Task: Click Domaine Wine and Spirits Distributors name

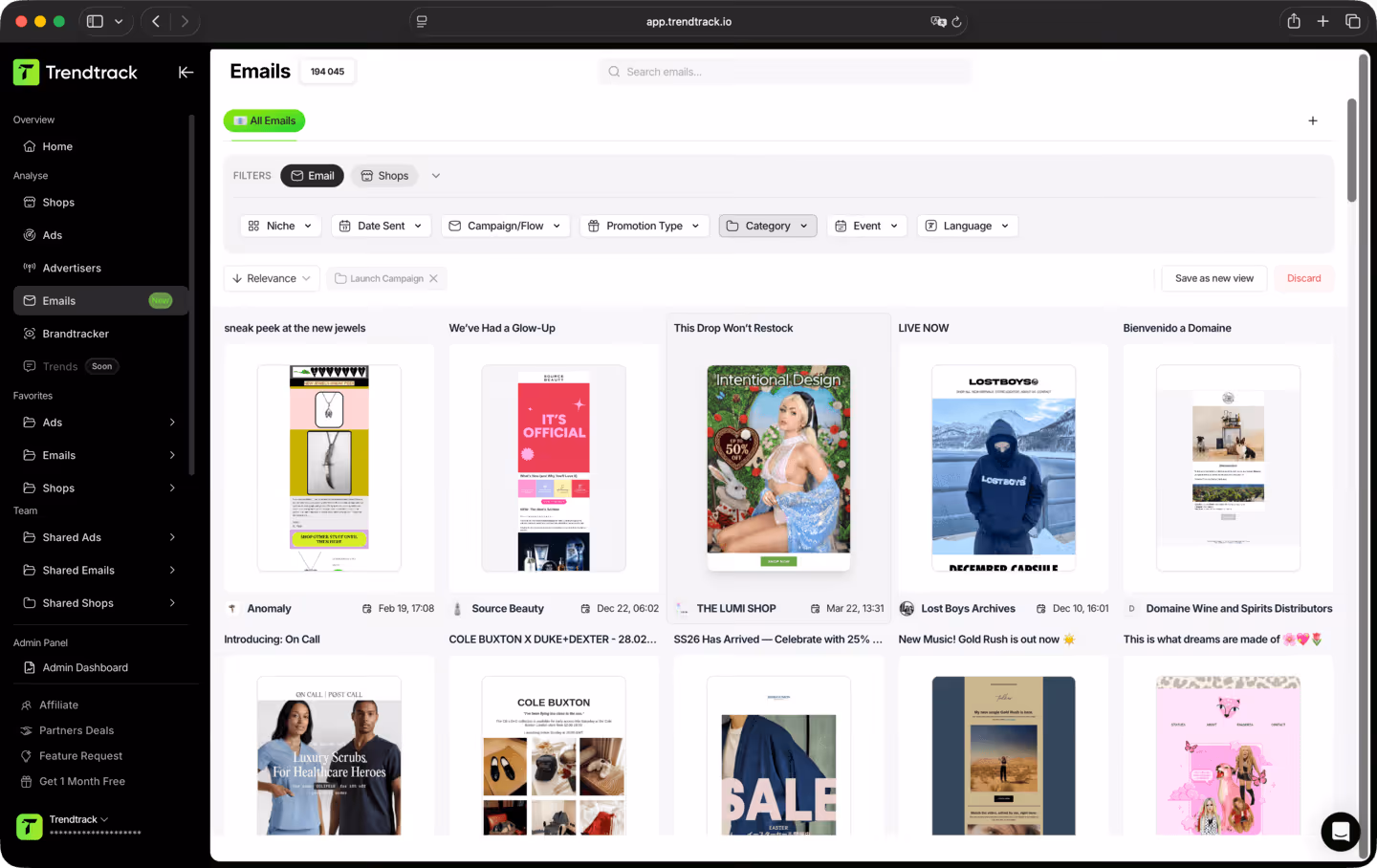Action: coord(1239,609)
